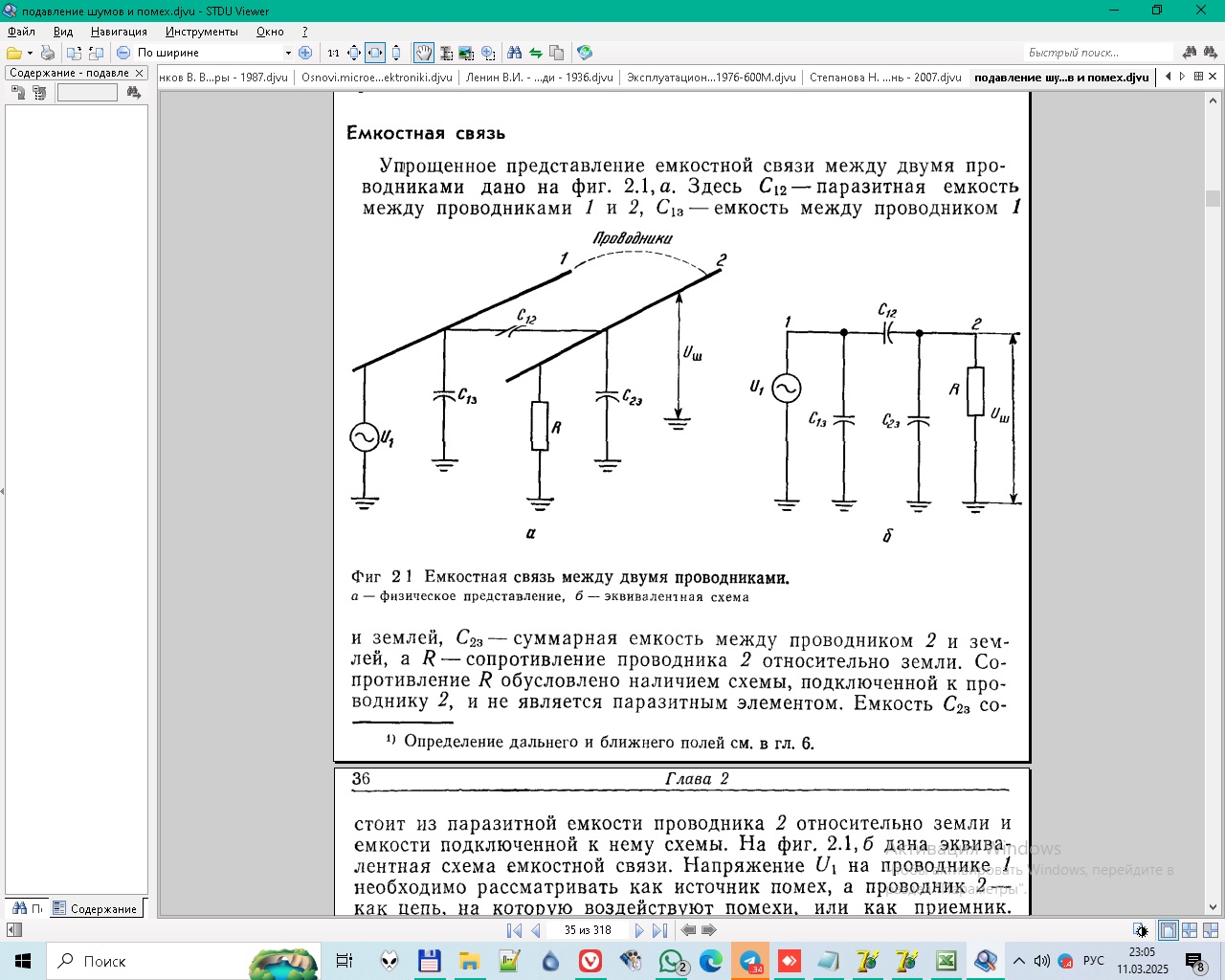Open the Вид menu
This screenshot has width=1225, height=980.
pos(63,32)
